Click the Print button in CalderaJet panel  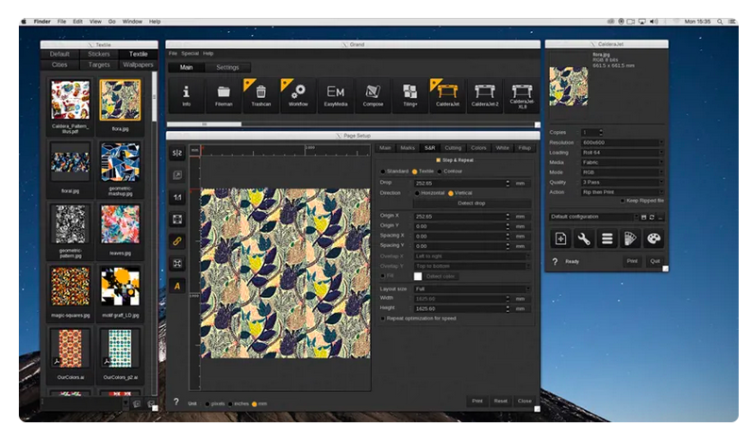tap(632, 261)
